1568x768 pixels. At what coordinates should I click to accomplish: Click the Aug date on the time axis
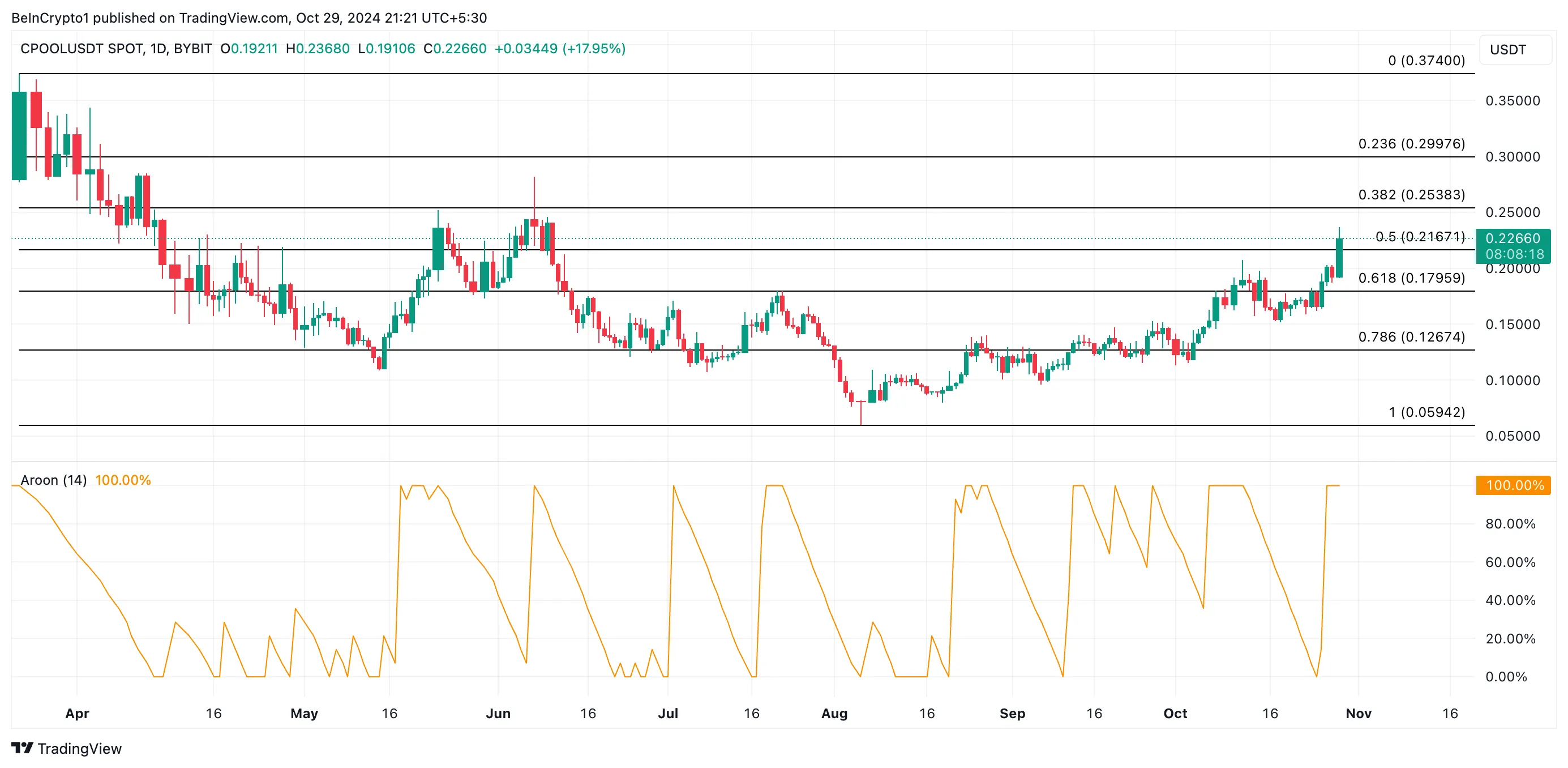coord(834,714)
